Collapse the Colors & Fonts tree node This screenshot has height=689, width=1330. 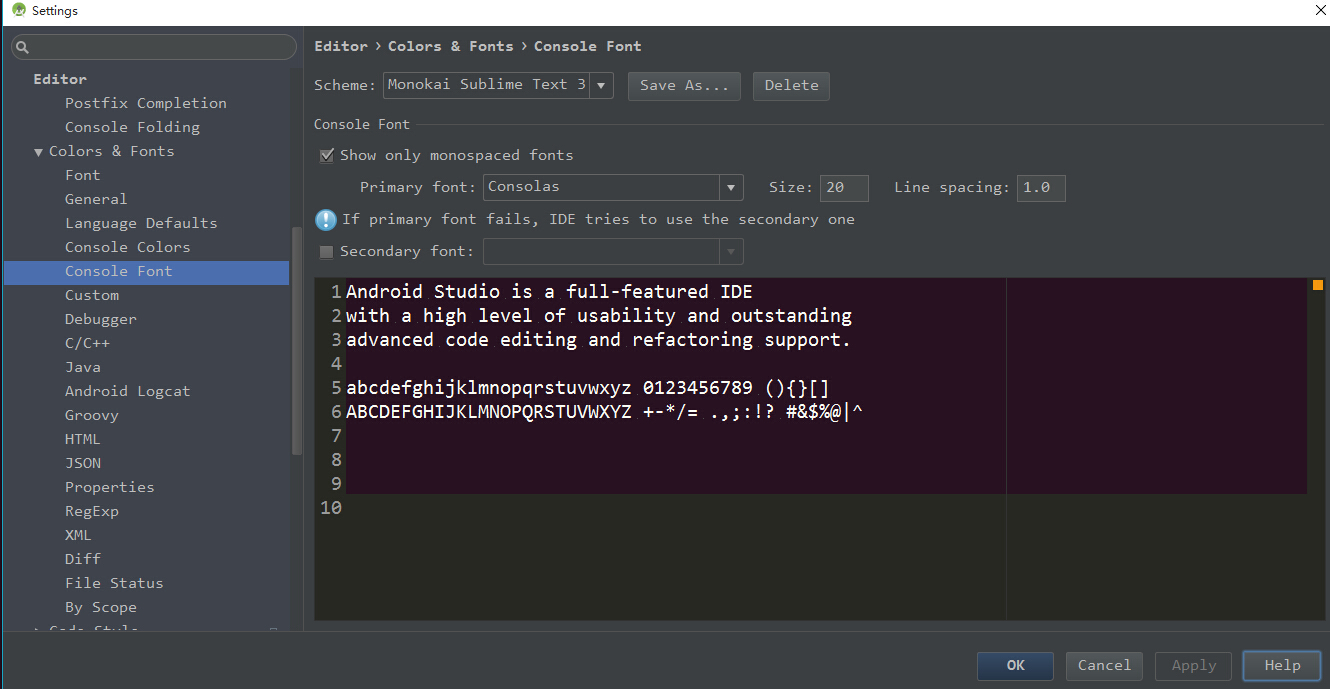click(38, 152)
